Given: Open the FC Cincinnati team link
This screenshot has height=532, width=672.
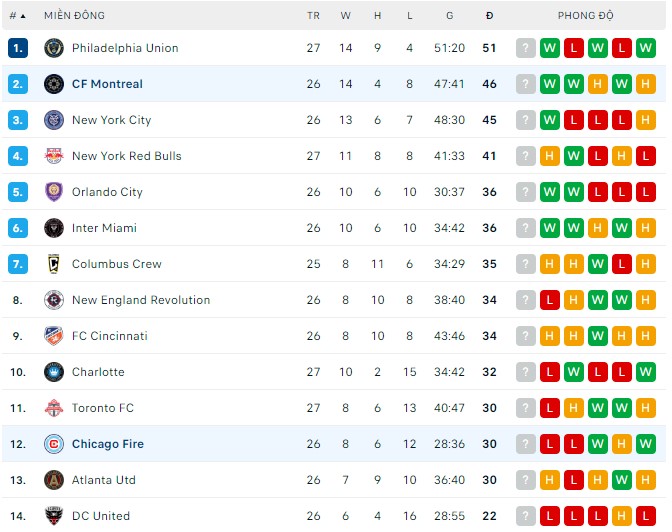Looking at the screenshot, I should pos(110,336).
